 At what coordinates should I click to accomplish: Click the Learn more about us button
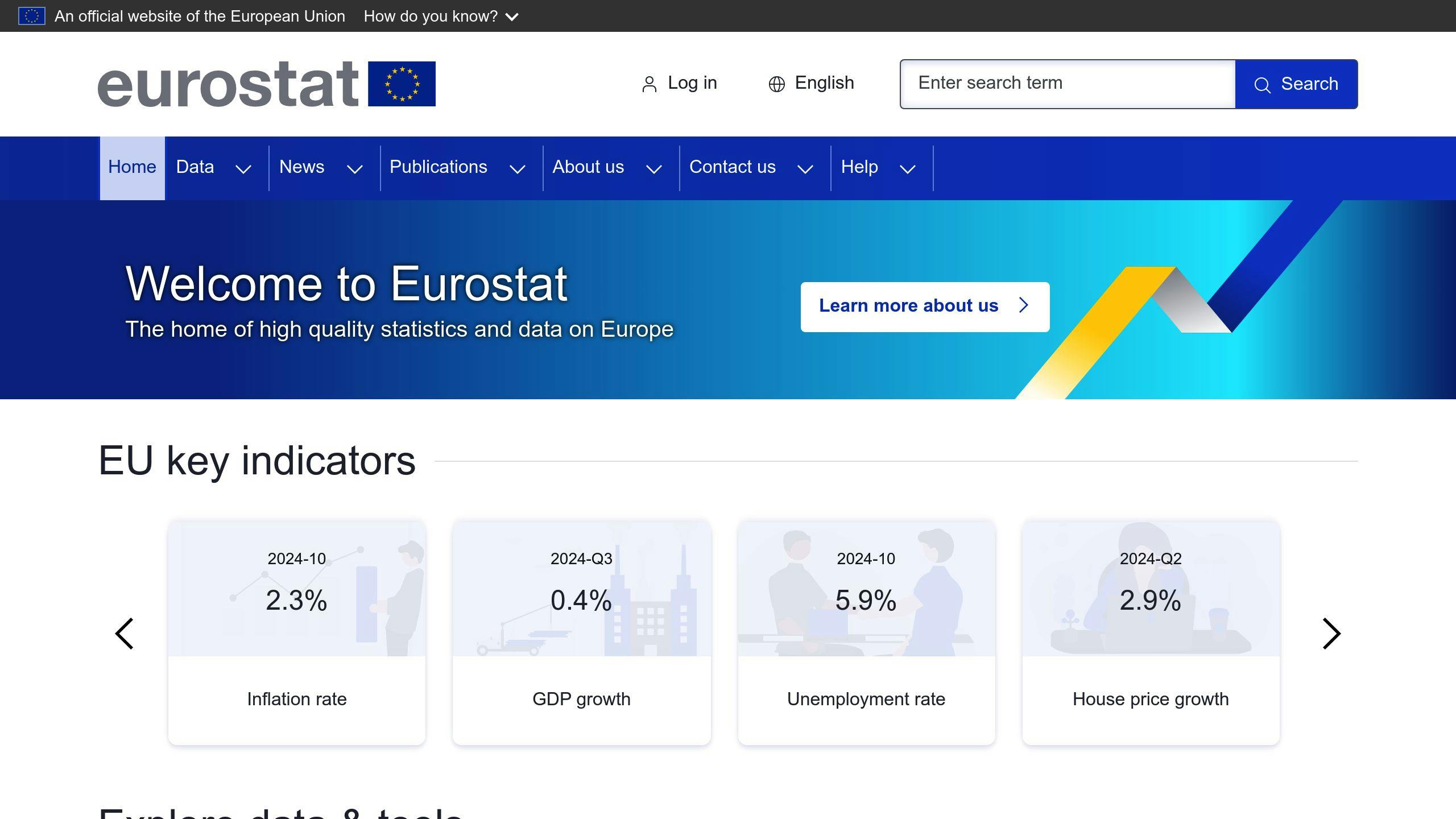[x=925, y=307]
